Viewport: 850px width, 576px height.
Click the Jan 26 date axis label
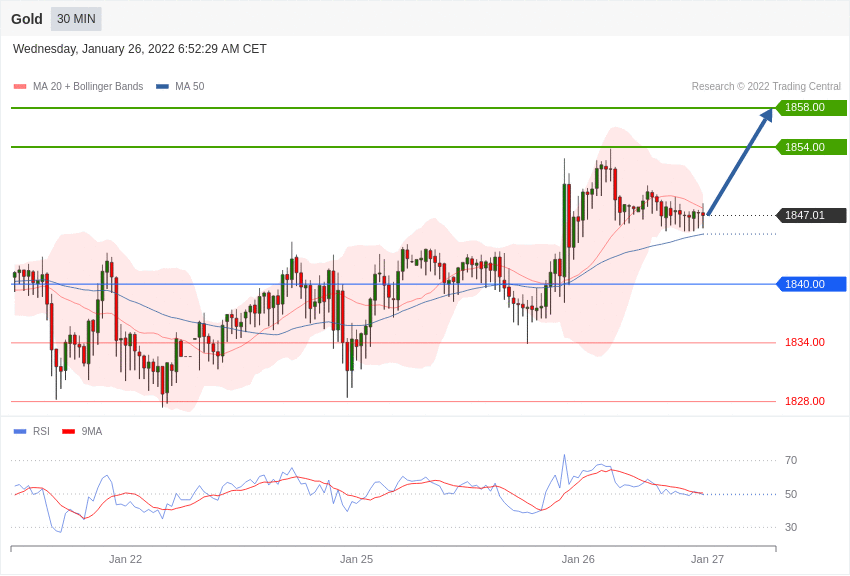click(x=578, y=559)
